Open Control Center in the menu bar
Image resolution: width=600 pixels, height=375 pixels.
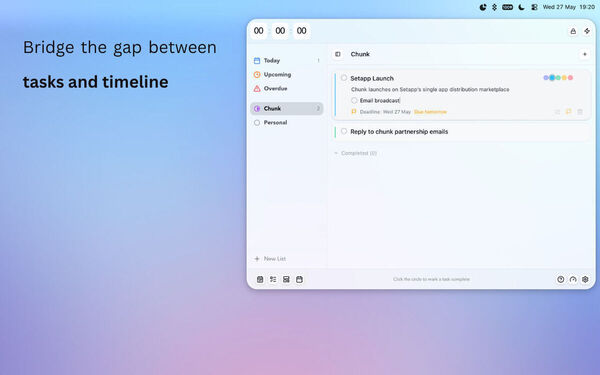pos(535,7)
